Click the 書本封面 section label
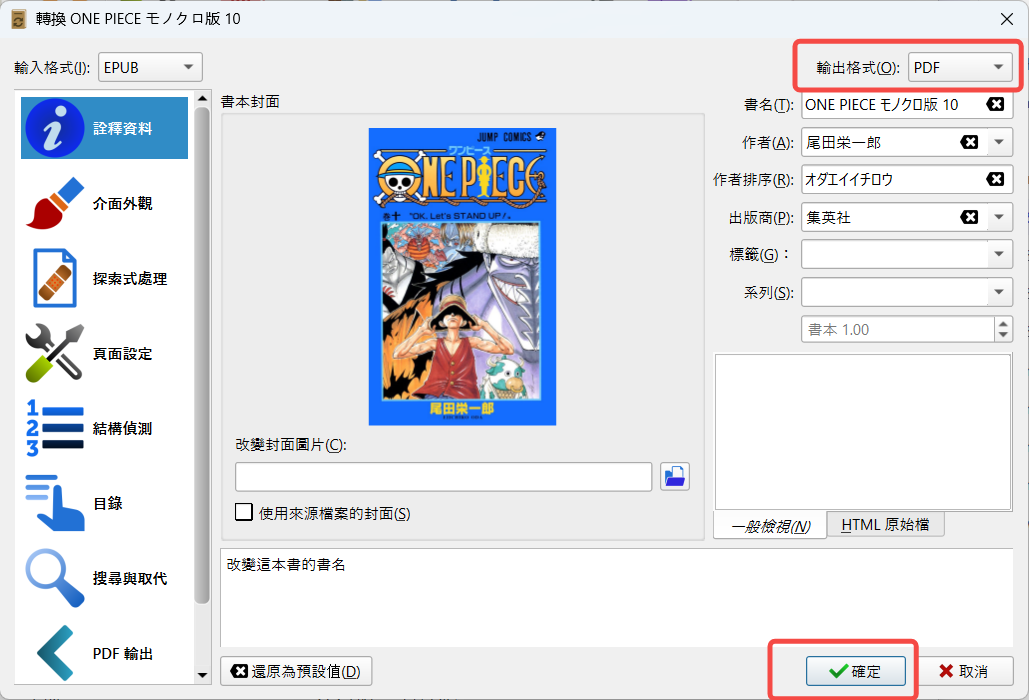The width and height of the screenshot is (1029, 700). pyautogui.click(x=250, y=102)
